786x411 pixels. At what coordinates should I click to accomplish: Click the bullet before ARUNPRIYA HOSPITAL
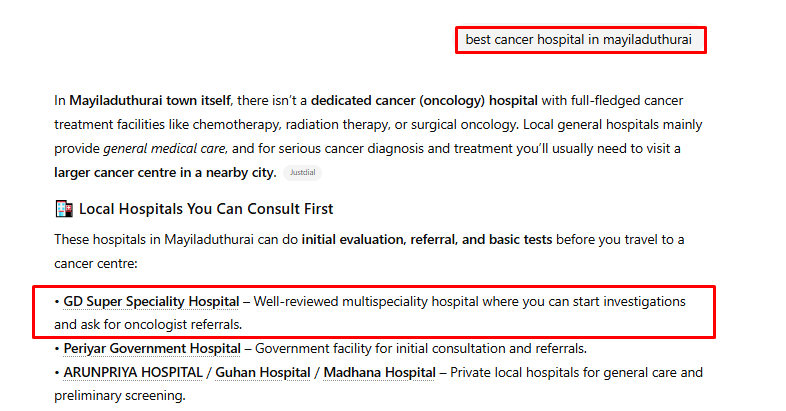(x=57, y=373)
